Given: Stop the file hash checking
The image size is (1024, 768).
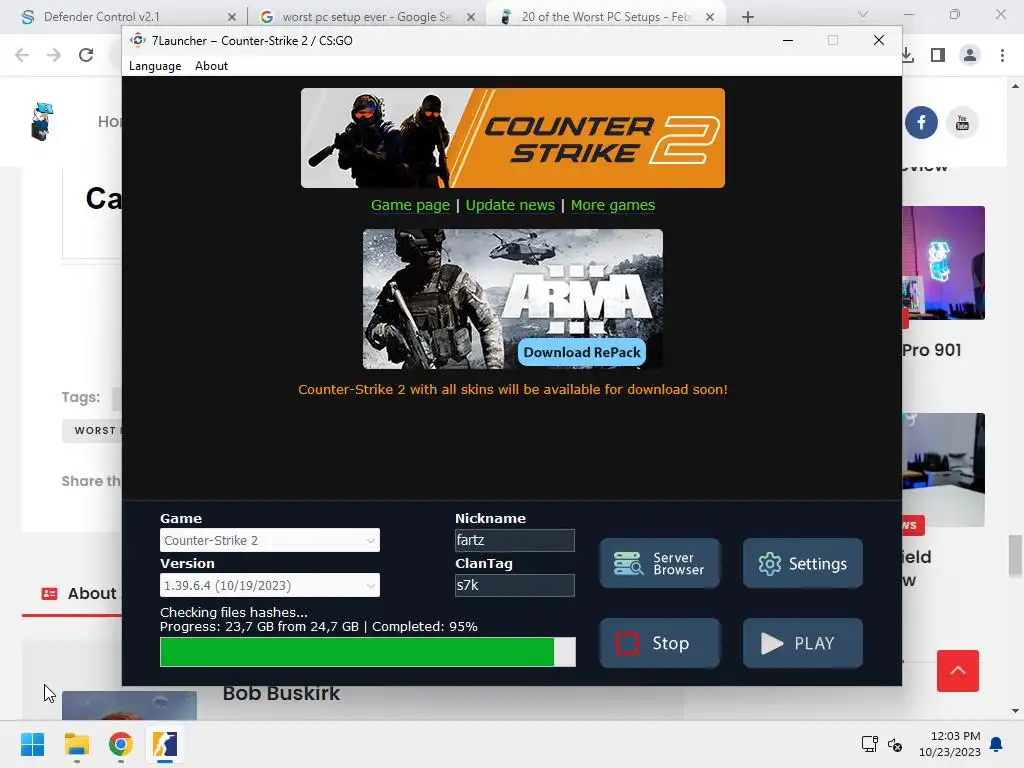Looking at the screenshot, I should [x=660, y=643].
